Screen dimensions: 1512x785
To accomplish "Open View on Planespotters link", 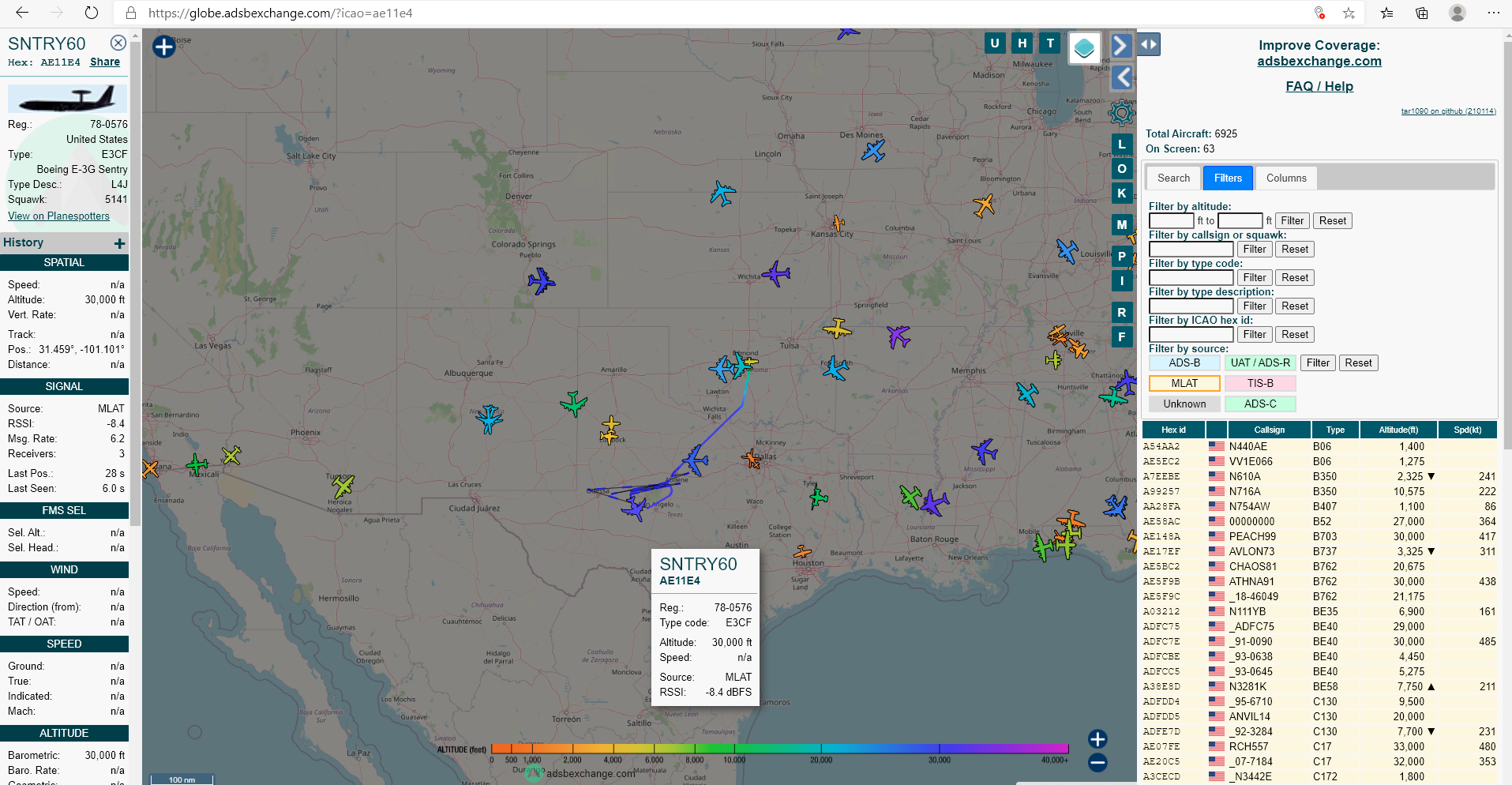I will pyautogui.click(x=58, y=216).
